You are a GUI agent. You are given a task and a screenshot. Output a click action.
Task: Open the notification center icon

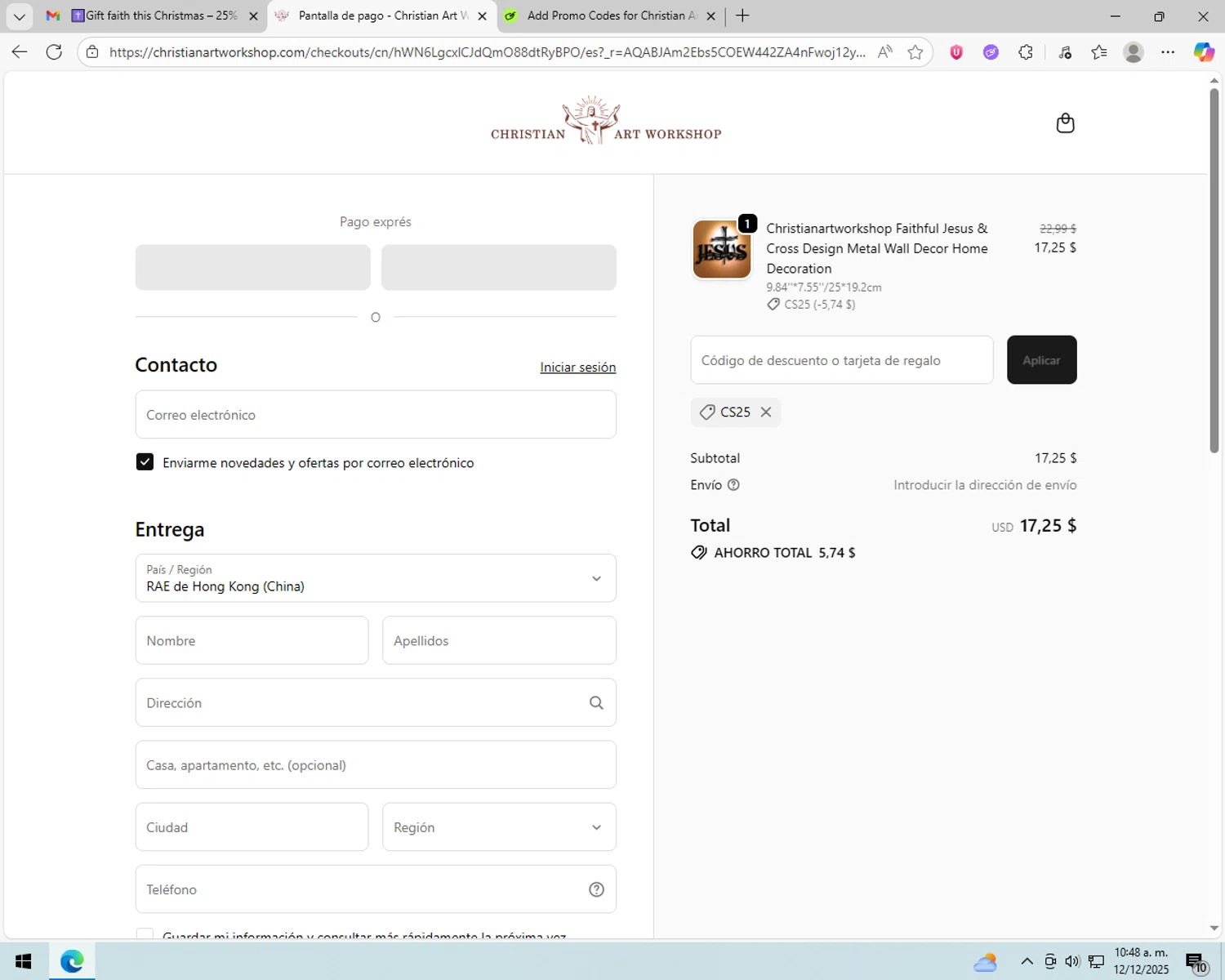[x=1196, y=963]
